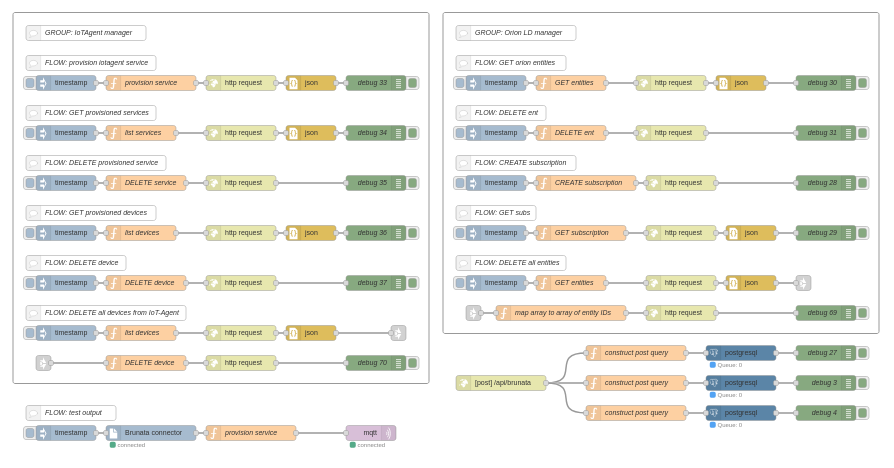The image size is (894, 468).
Task: Click link out node in DELETE all entities flow
Action: [x=803, y=283]
